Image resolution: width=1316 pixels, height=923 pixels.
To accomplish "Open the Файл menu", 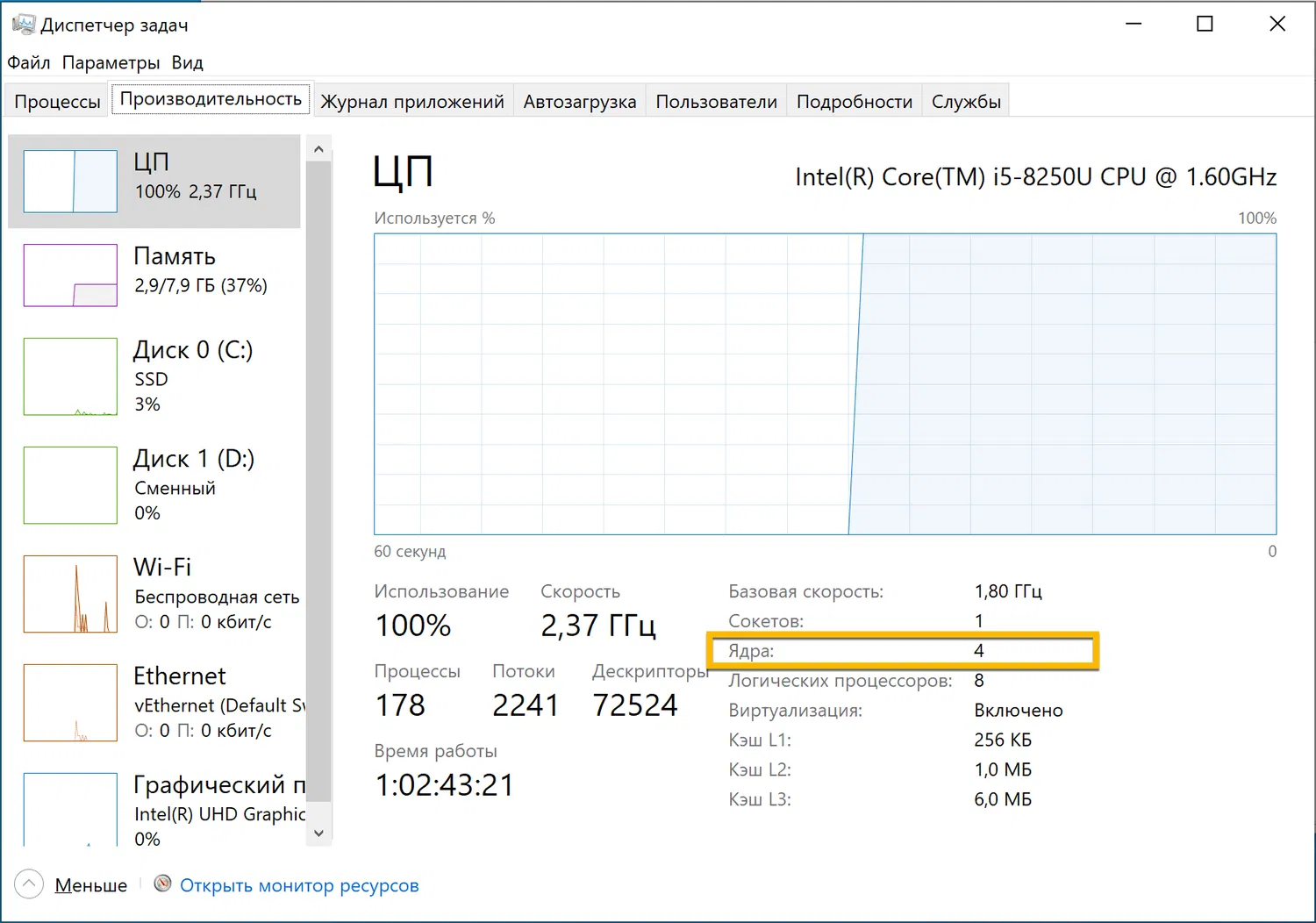I will [x=29, y=62].
